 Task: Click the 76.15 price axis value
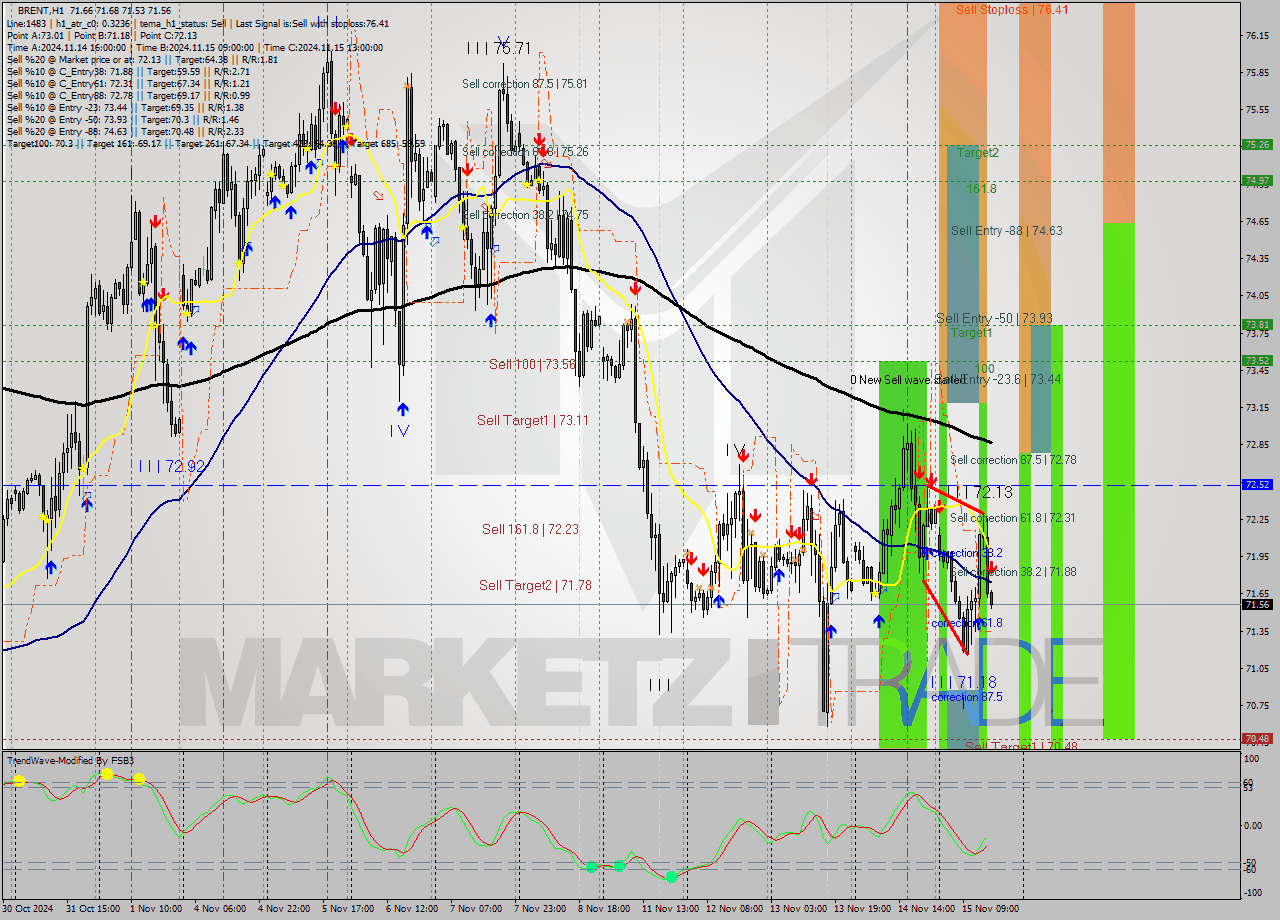(x=1257, y=35)
